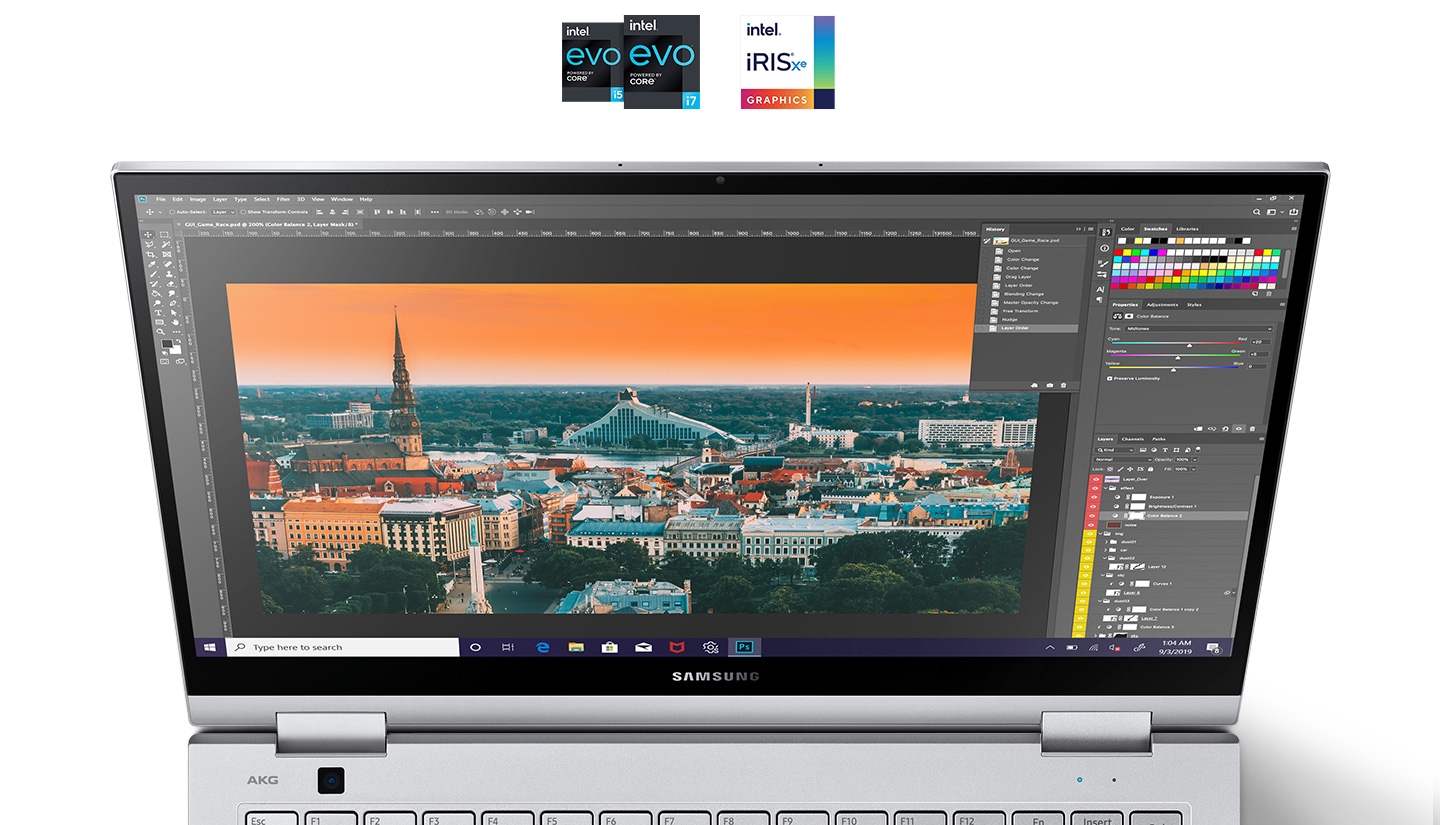
Task: Hide the noise layer
Action: [1091, 525]
